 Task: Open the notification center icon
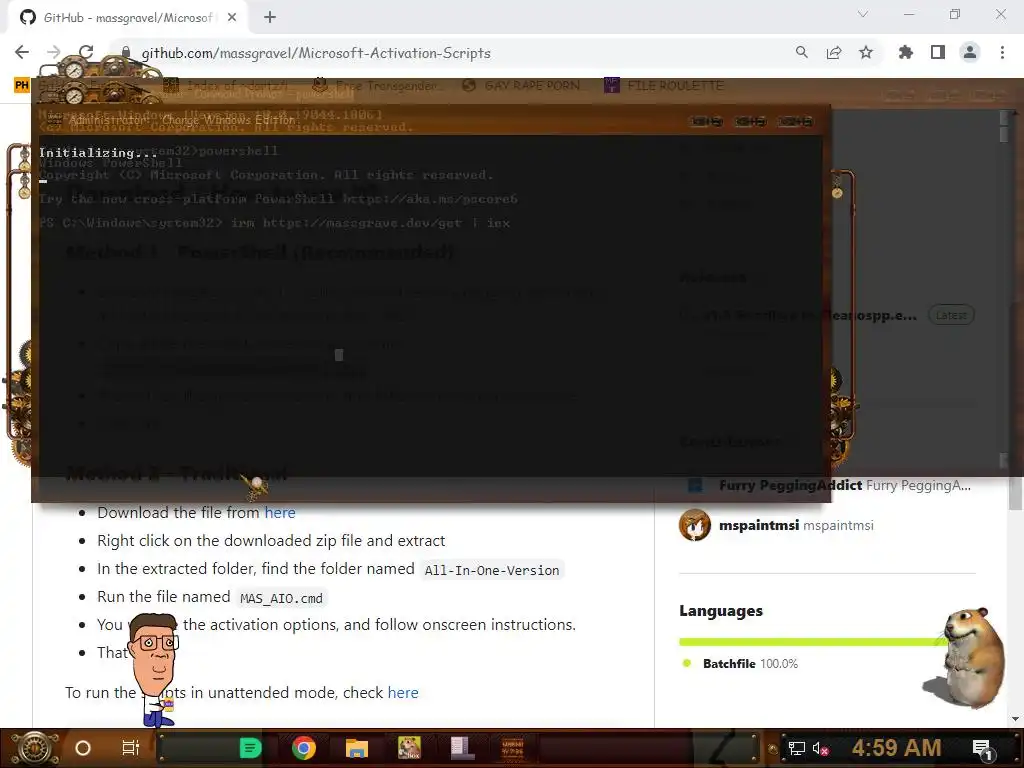[x=982, y=748]
